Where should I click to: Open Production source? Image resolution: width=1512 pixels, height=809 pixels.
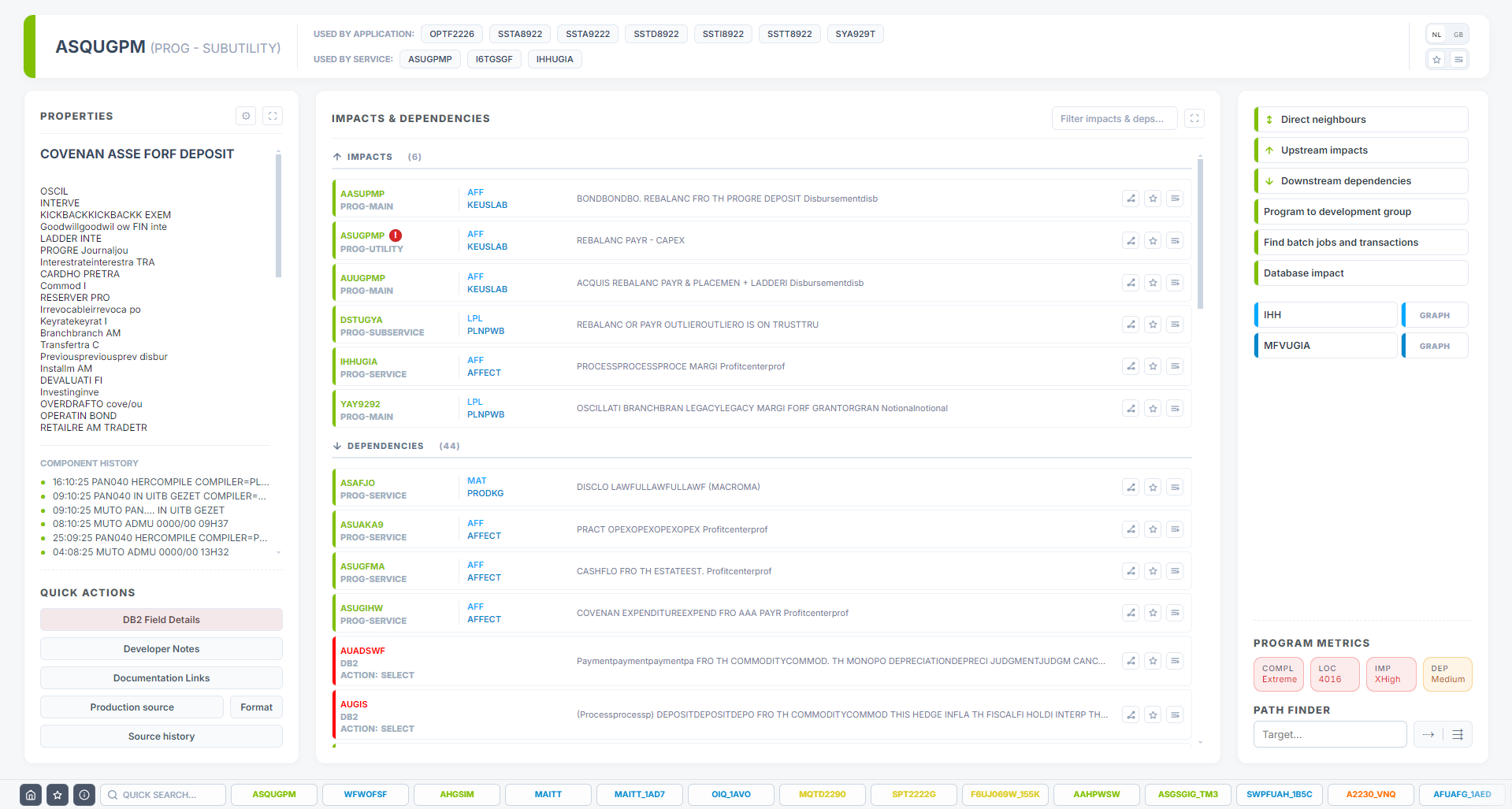(132, 707)
